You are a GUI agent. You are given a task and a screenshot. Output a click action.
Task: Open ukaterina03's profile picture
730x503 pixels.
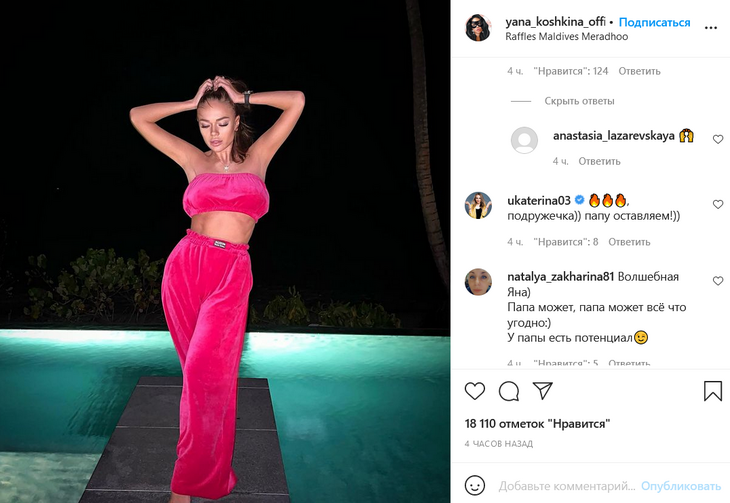point(478,205)
